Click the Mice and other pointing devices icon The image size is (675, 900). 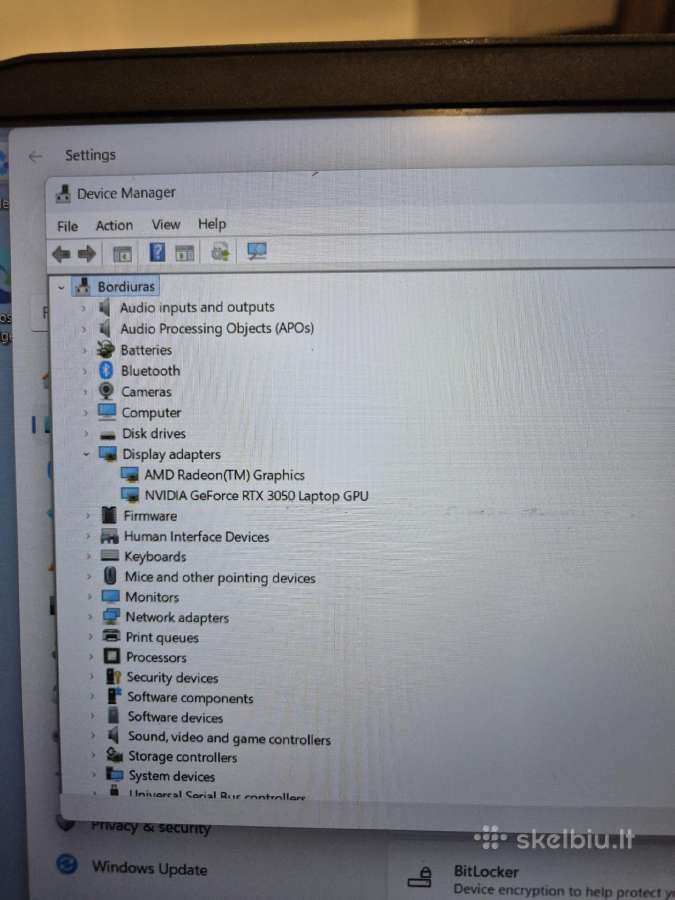click(x=110, y=576)
